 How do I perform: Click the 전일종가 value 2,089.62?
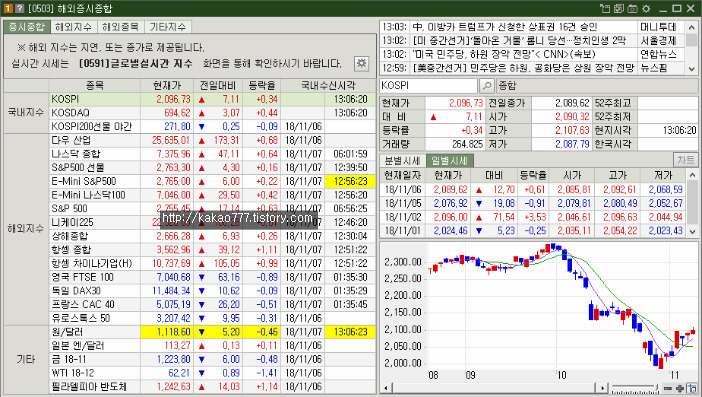pos(562,103)
